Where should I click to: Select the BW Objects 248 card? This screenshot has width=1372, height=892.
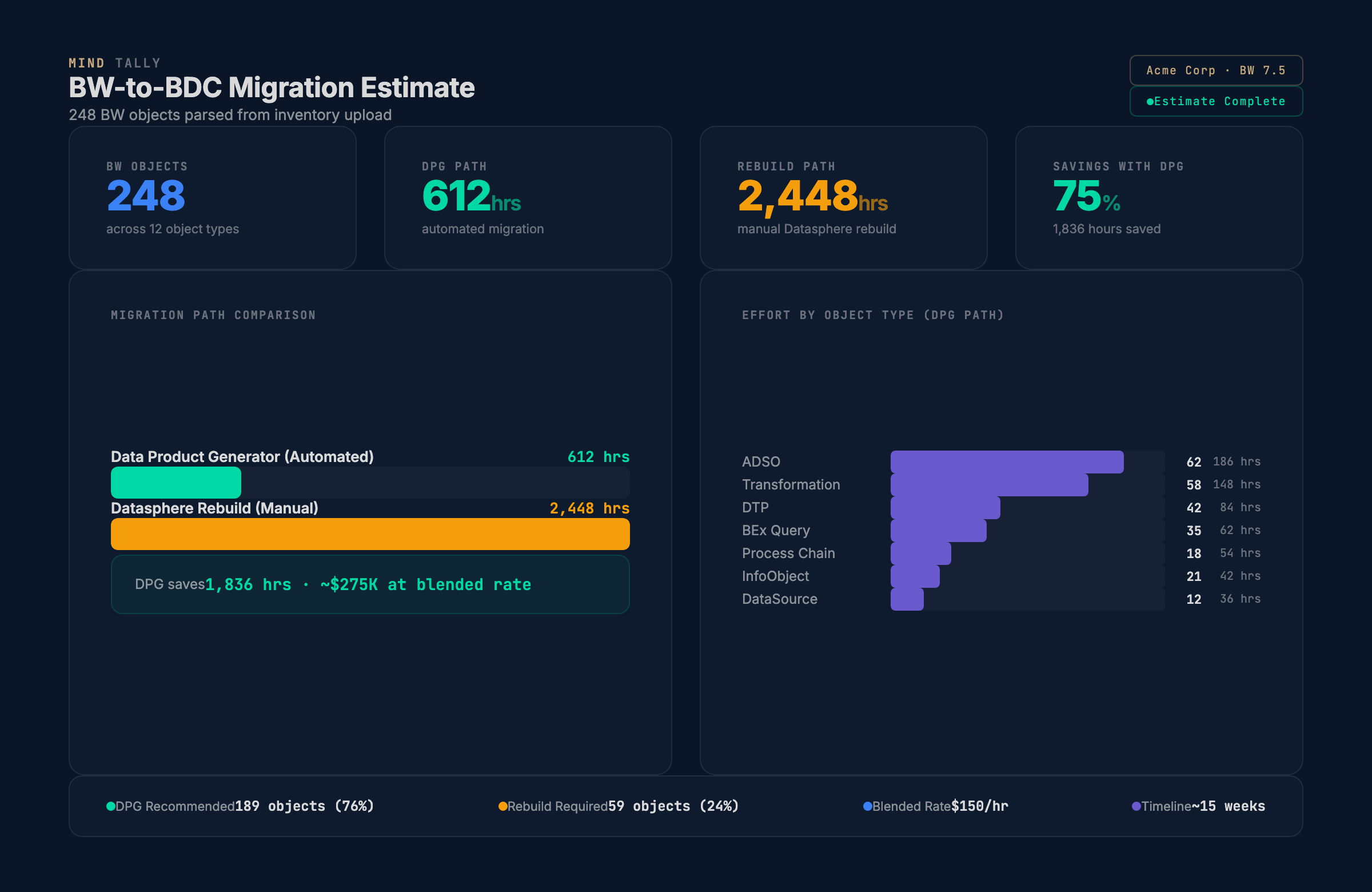pyautogui.click(x=212, y=197)
